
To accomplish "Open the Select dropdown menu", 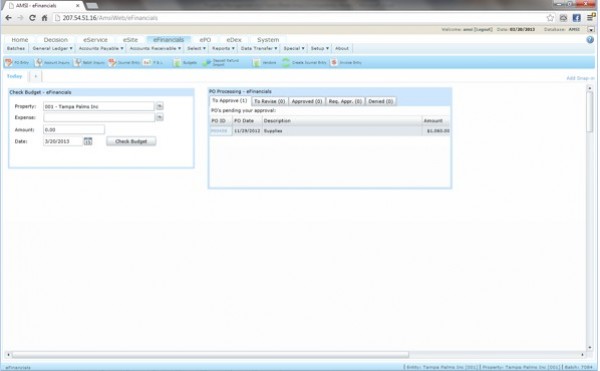I will click(x=196, y=49).
